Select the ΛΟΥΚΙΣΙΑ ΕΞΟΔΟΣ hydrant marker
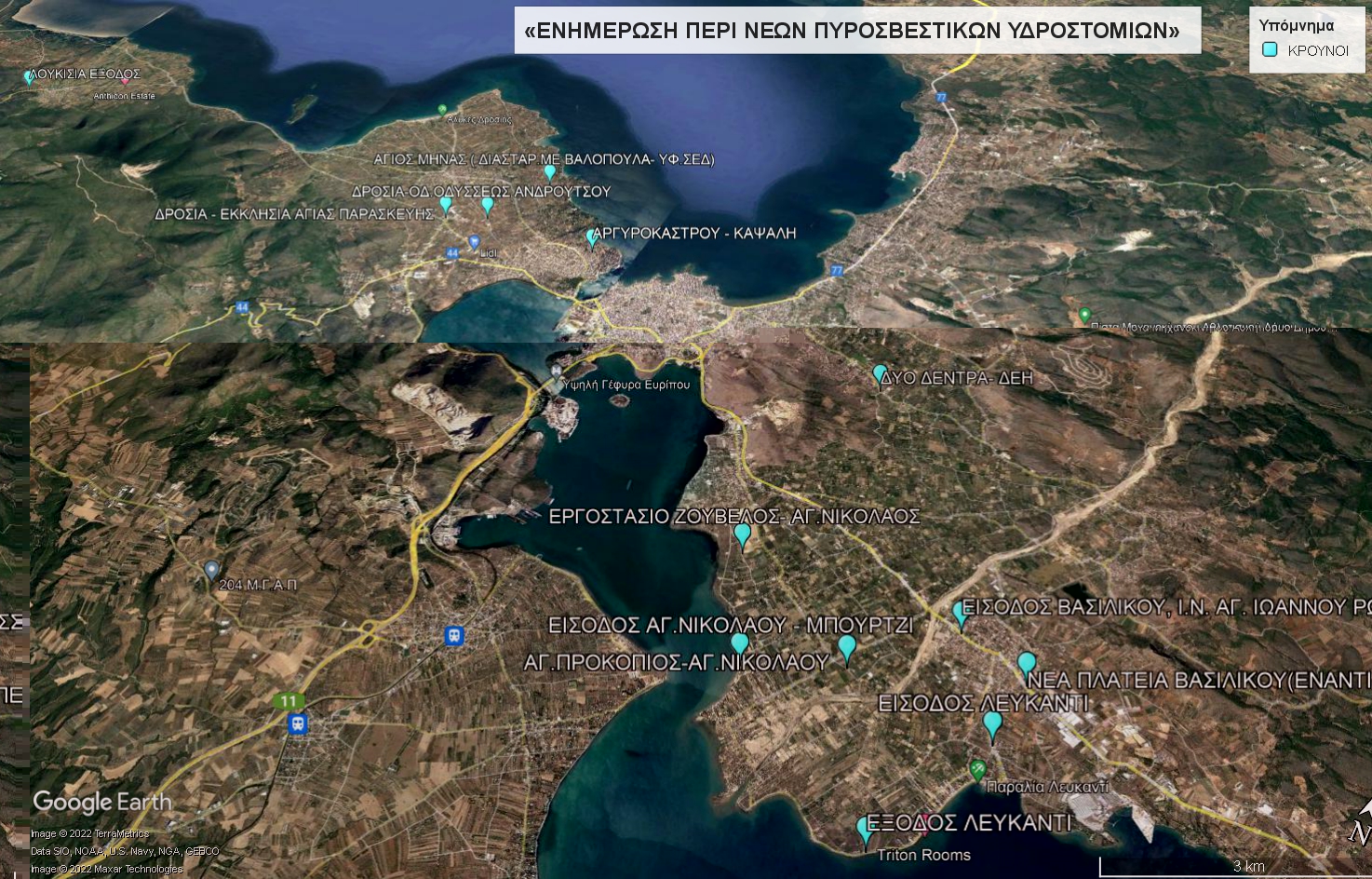This screenshot has height=879, width=1372. click(29, 77)
